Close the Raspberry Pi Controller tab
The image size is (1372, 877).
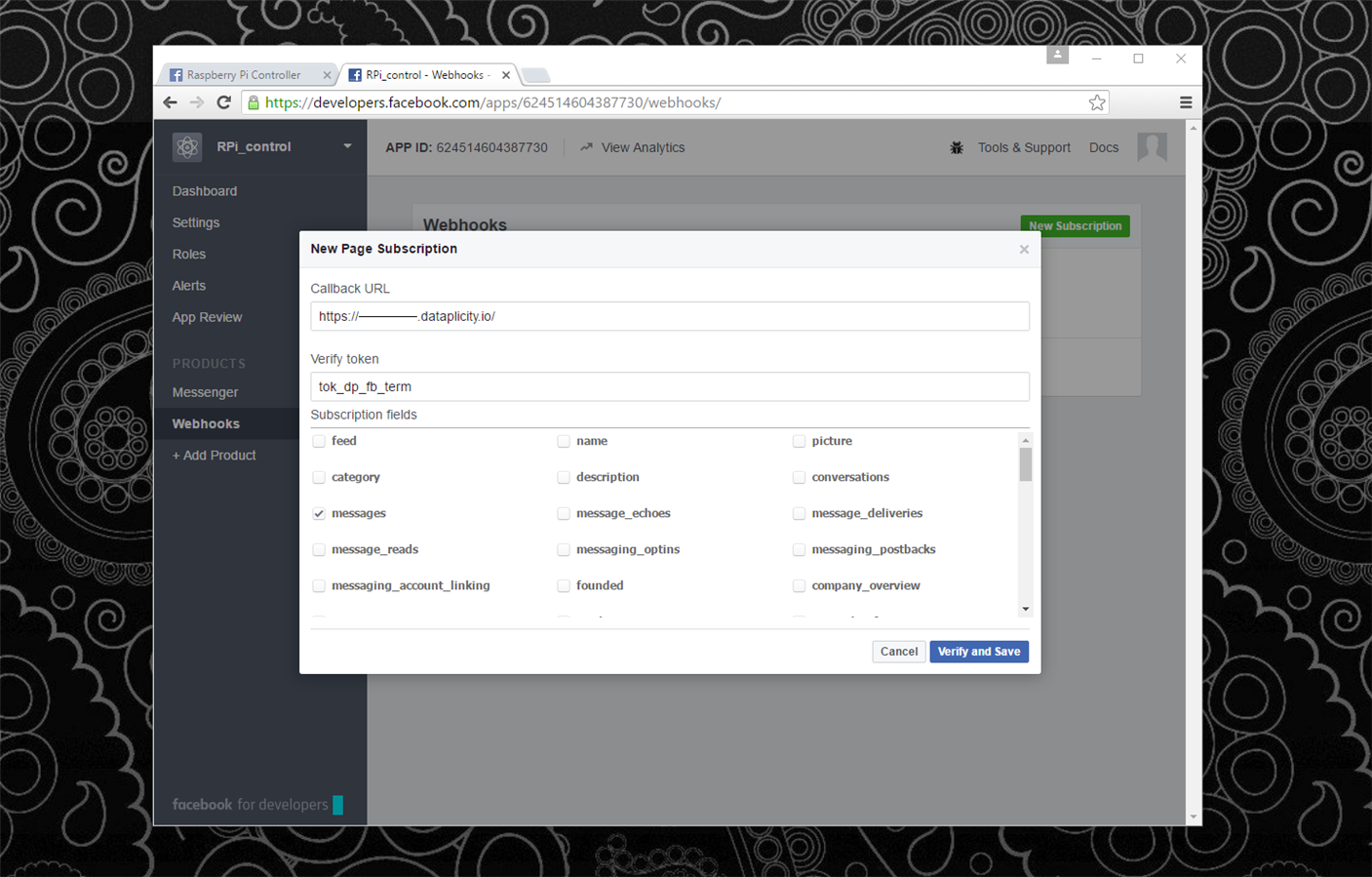tap(327, 75)
